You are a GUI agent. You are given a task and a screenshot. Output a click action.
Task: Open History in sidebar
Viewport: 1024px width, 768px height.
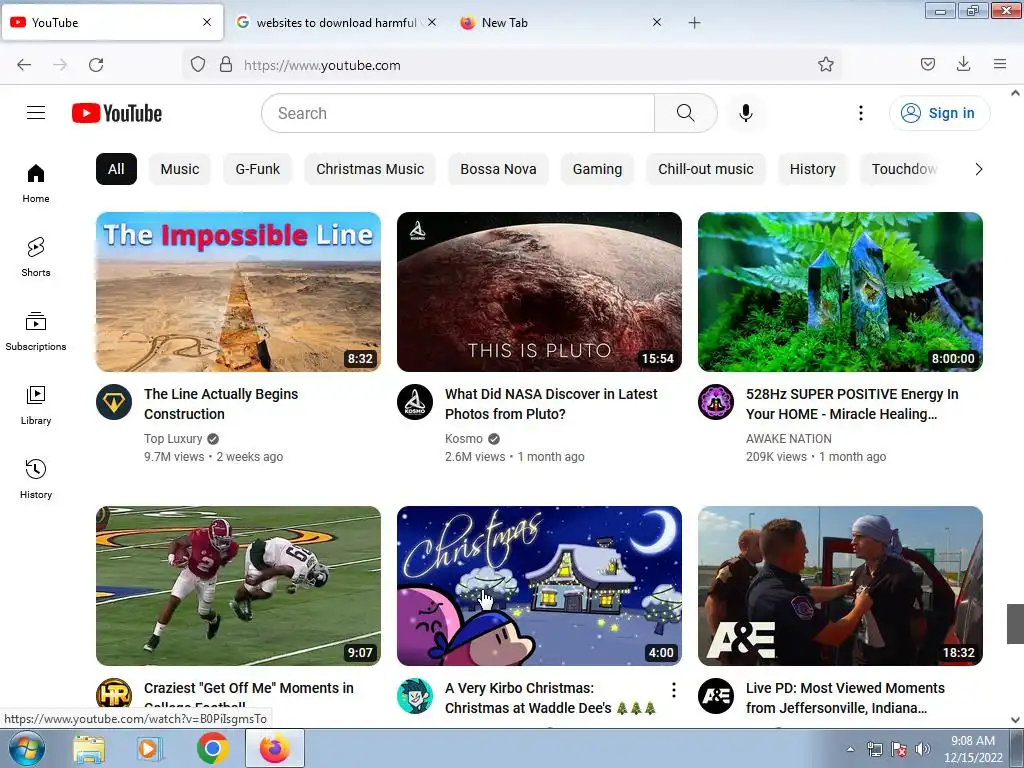click(x=36, y=479)
